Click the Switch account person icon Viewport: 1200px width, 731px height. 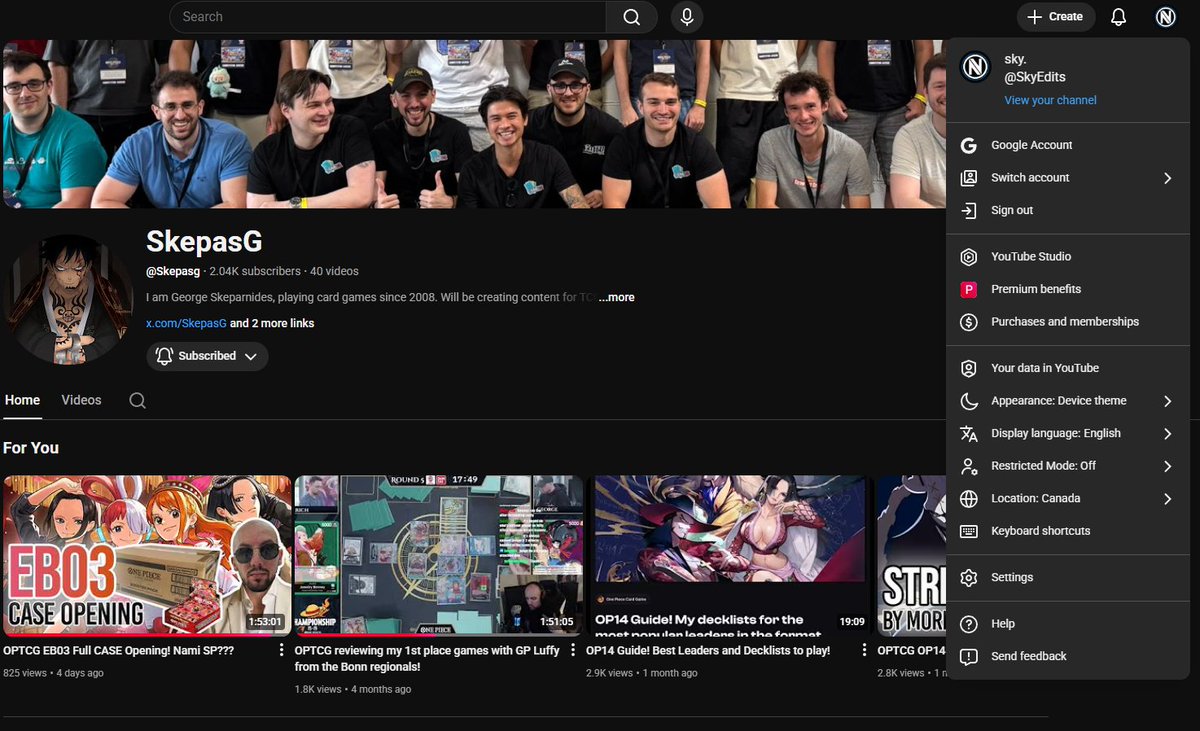point(968,178)
